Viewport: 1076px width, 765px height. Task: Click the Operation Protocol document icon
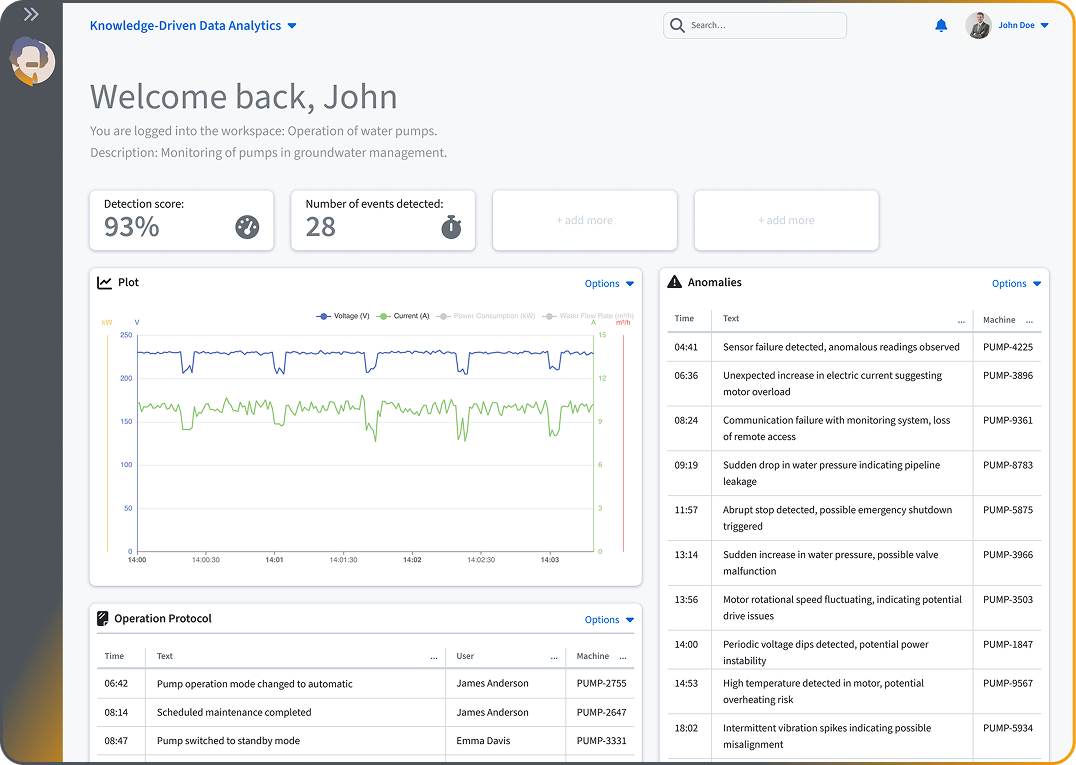coord(103,619)
